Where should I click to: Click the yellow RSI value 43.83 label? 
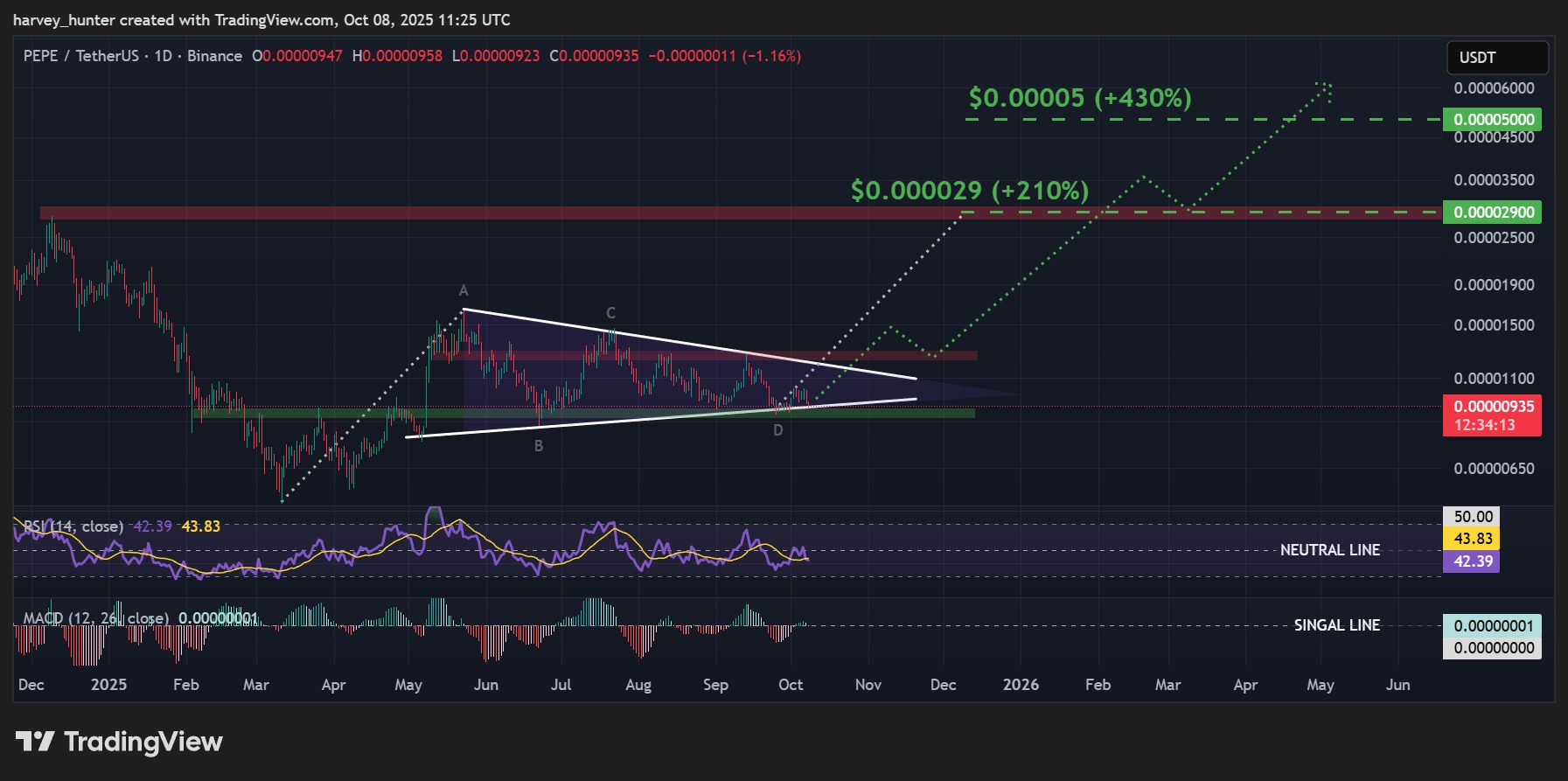click(1472, 539)
